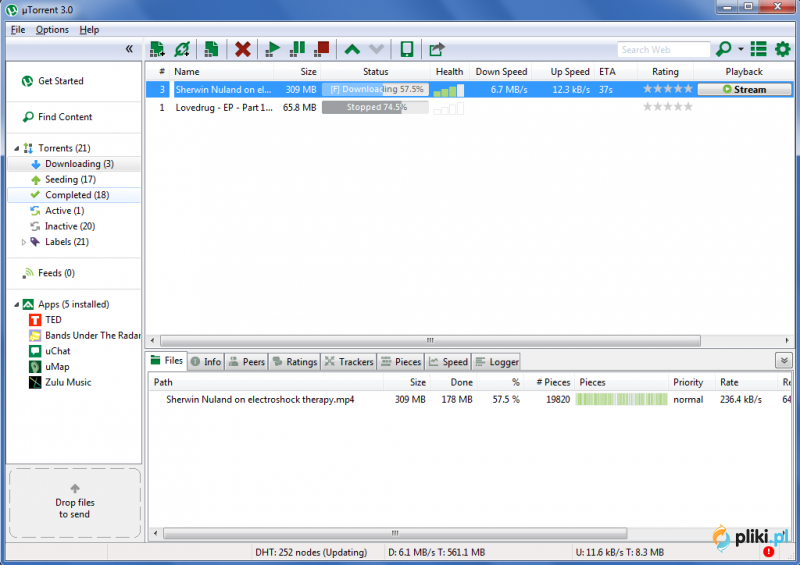
Task: Select the Sherwin Nuland torrent row
Action: coord(469,89)
